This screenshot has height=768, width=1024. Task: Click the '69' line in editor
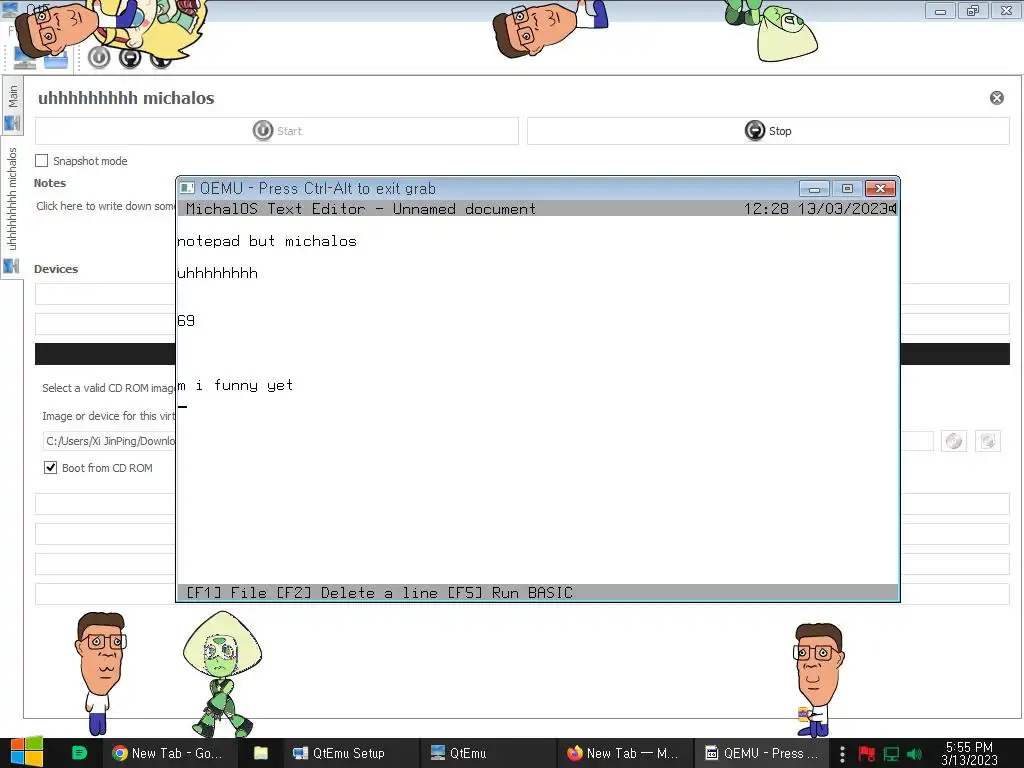pyautogui.click(x=186, y=321)
